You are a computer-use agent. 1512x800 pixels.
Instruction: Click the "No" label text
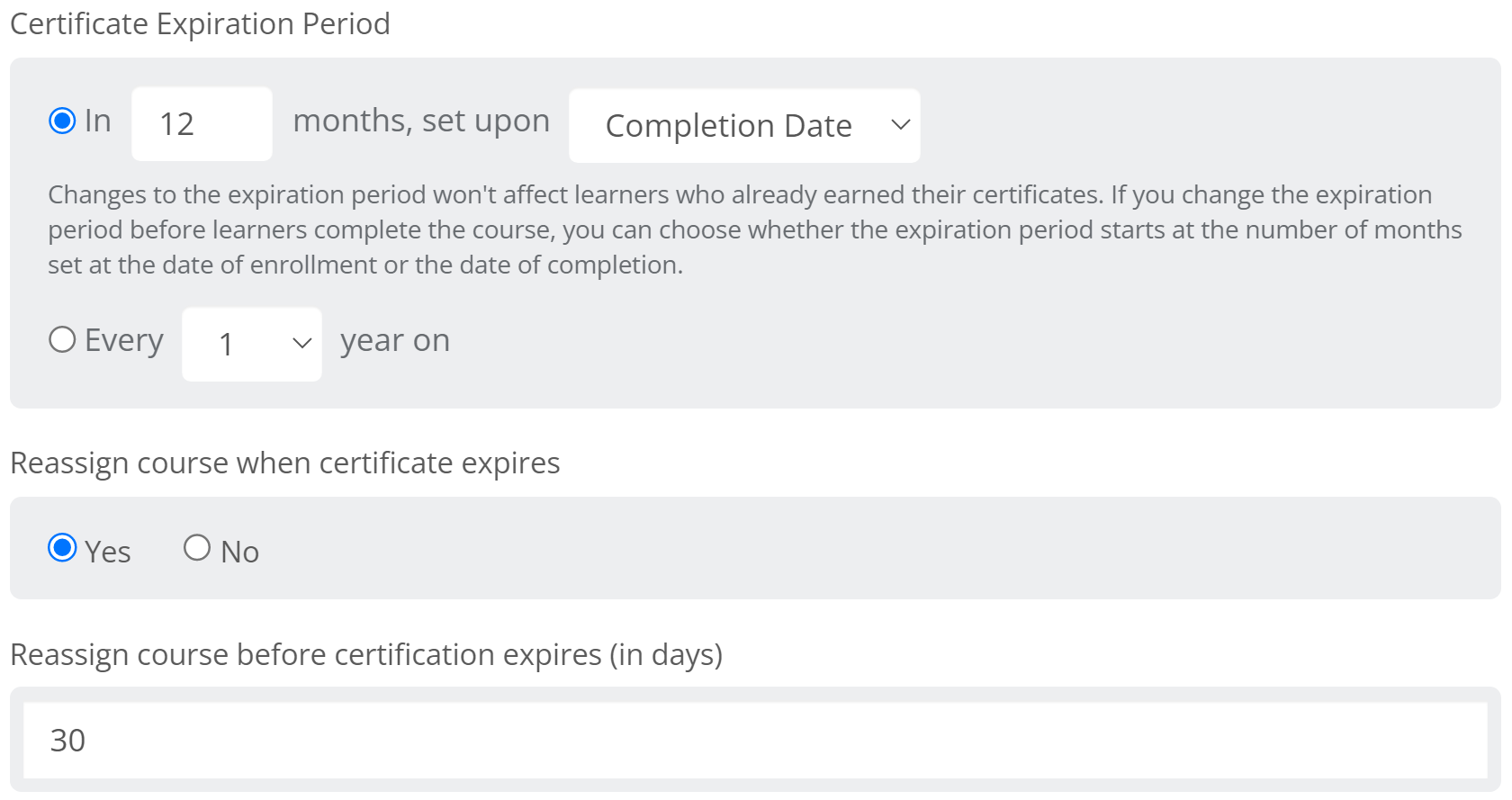coord(240,552)
